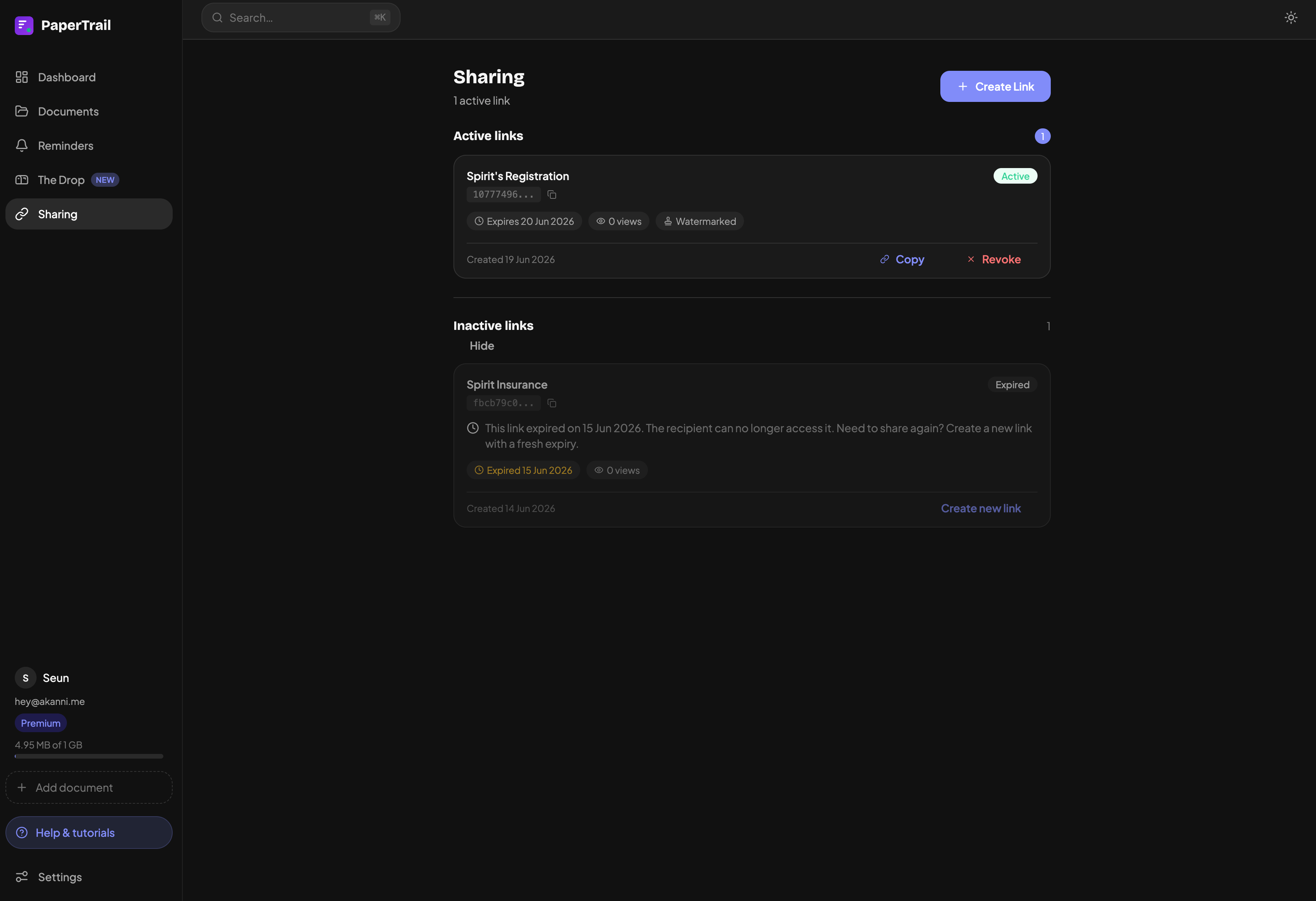Click the storage usage progress bar
Image resolution: width=1316 pixels, height=901 pixels.
(x=89, y=757)
